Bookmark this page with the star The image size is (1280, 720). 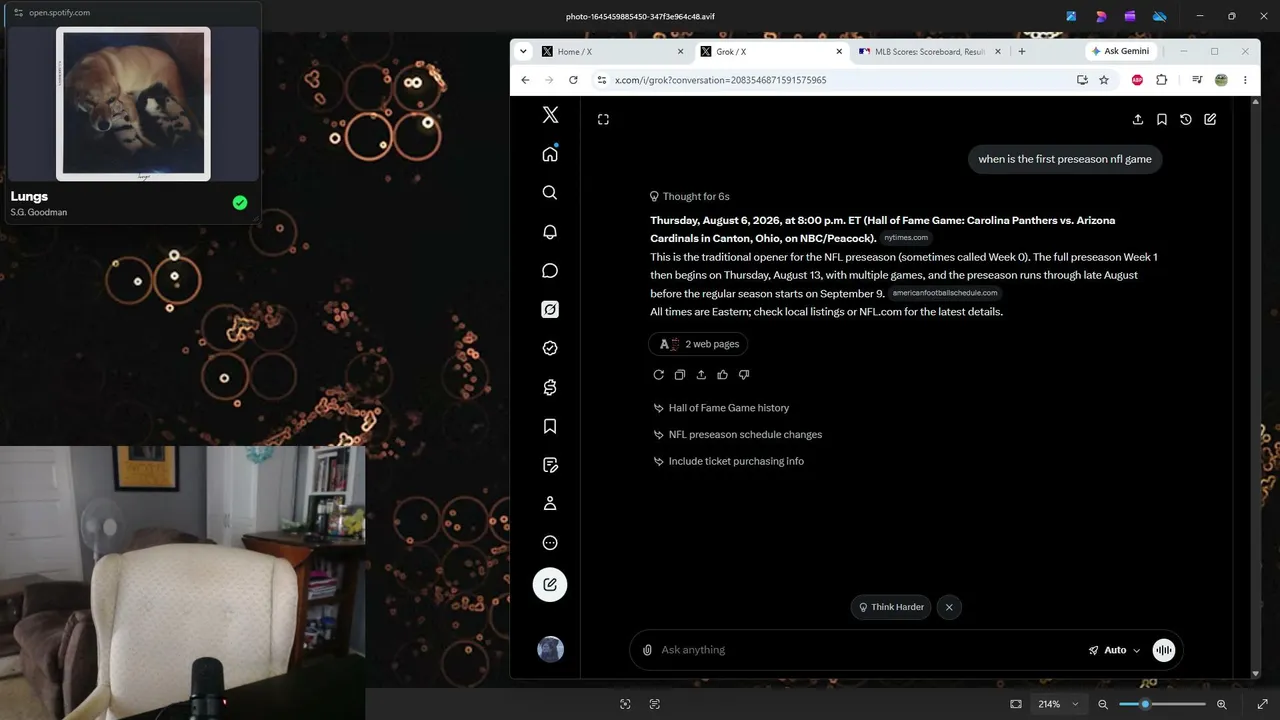pyautogui.click(x=1104, y=80)
